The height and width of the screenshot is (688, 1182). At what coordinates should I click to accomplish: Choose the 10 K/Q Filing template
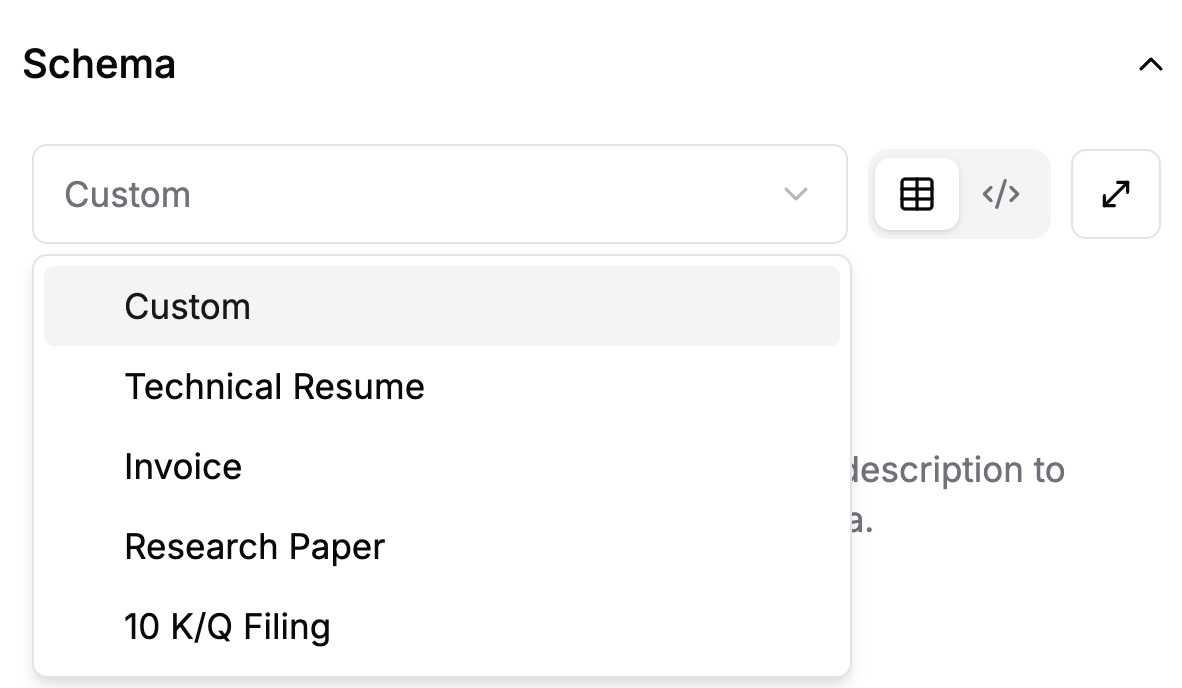point(442,626)
